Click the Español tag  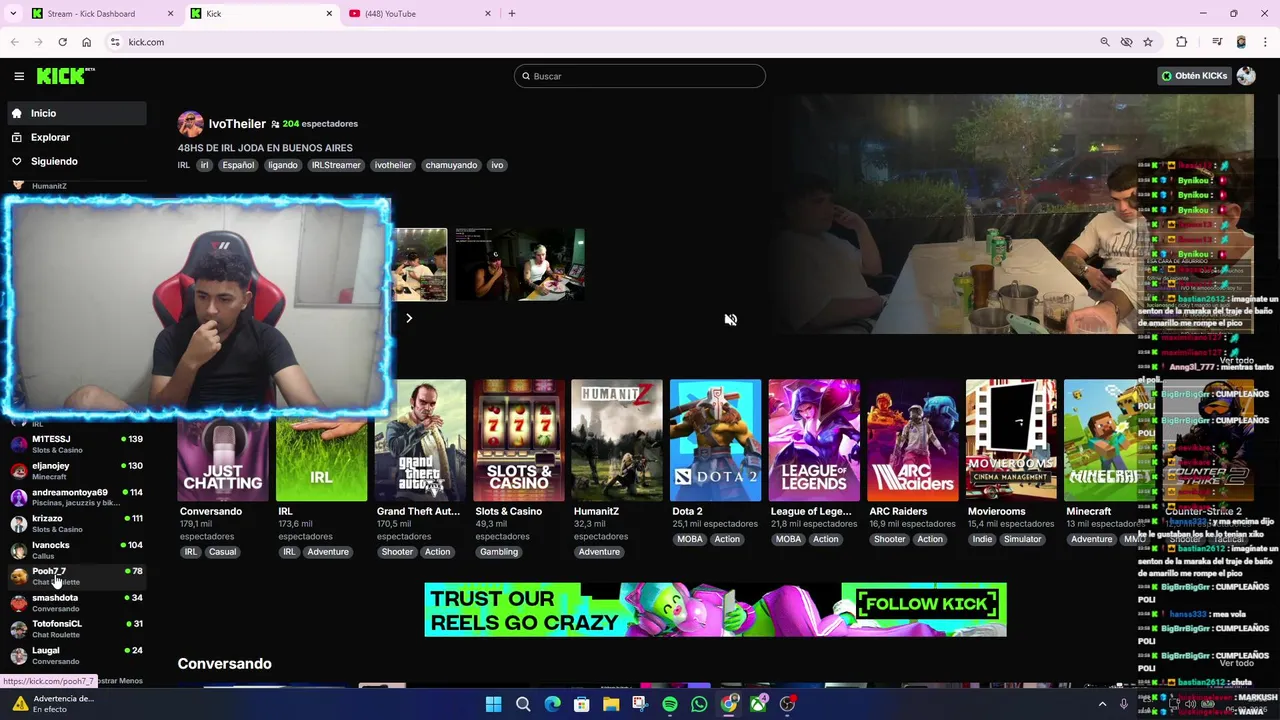[x=238, y=165]
